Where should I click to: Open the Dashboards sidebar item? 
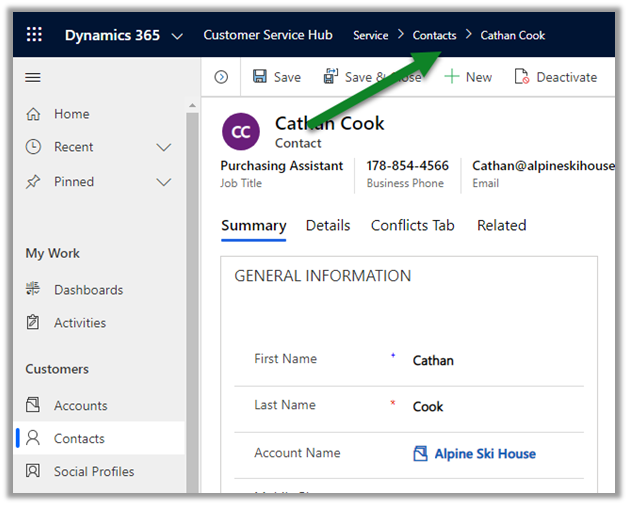pos(88,290)
